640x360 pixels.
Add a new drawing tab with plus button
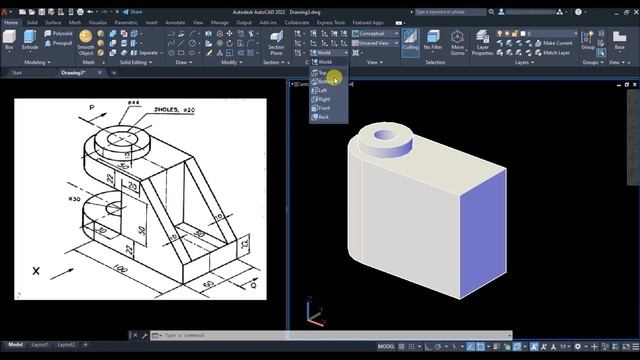pos(114,73)
